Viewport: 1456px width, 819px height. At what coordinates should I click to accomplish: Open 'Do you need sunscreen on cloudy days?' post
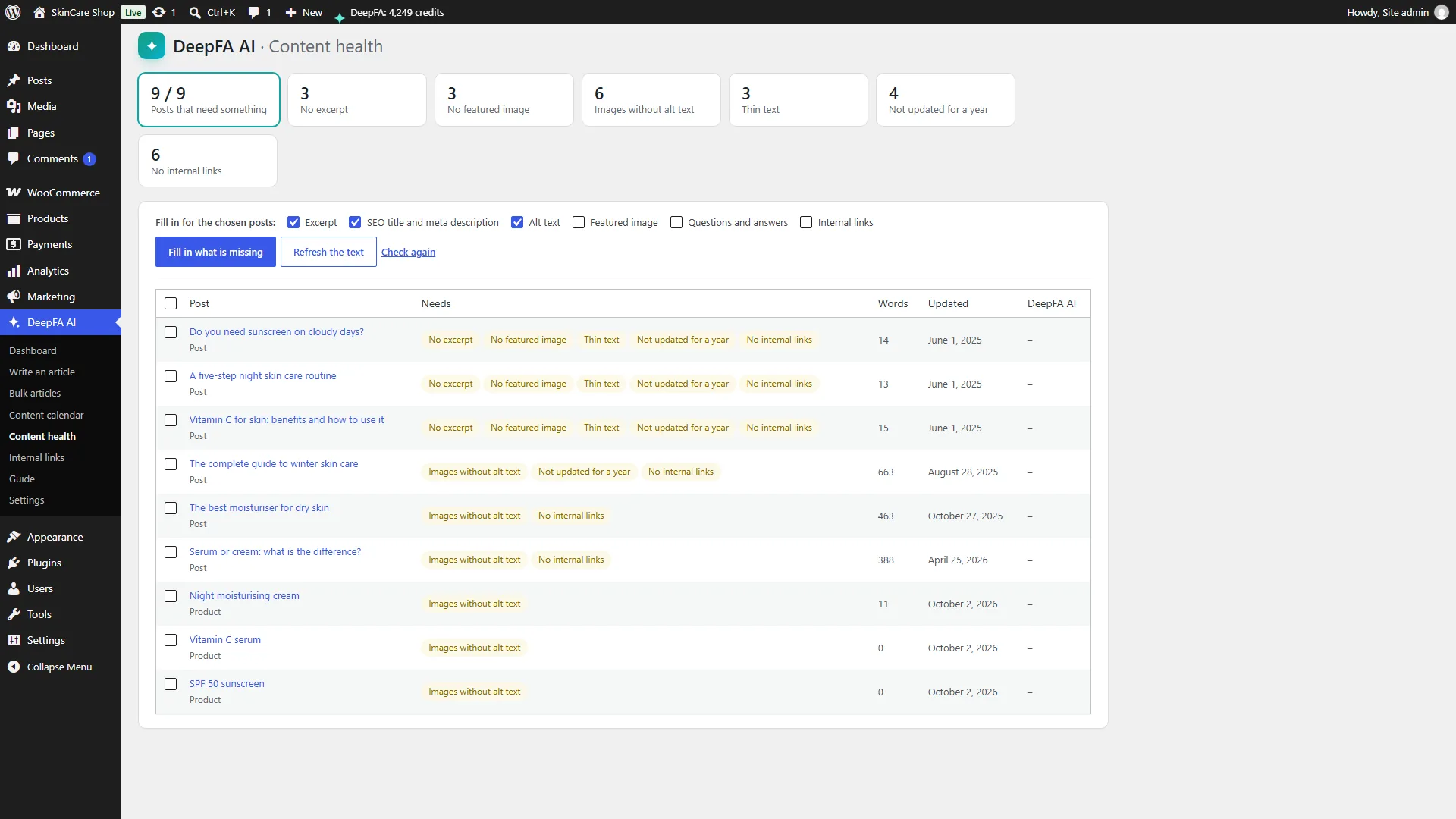click(277, 331)
